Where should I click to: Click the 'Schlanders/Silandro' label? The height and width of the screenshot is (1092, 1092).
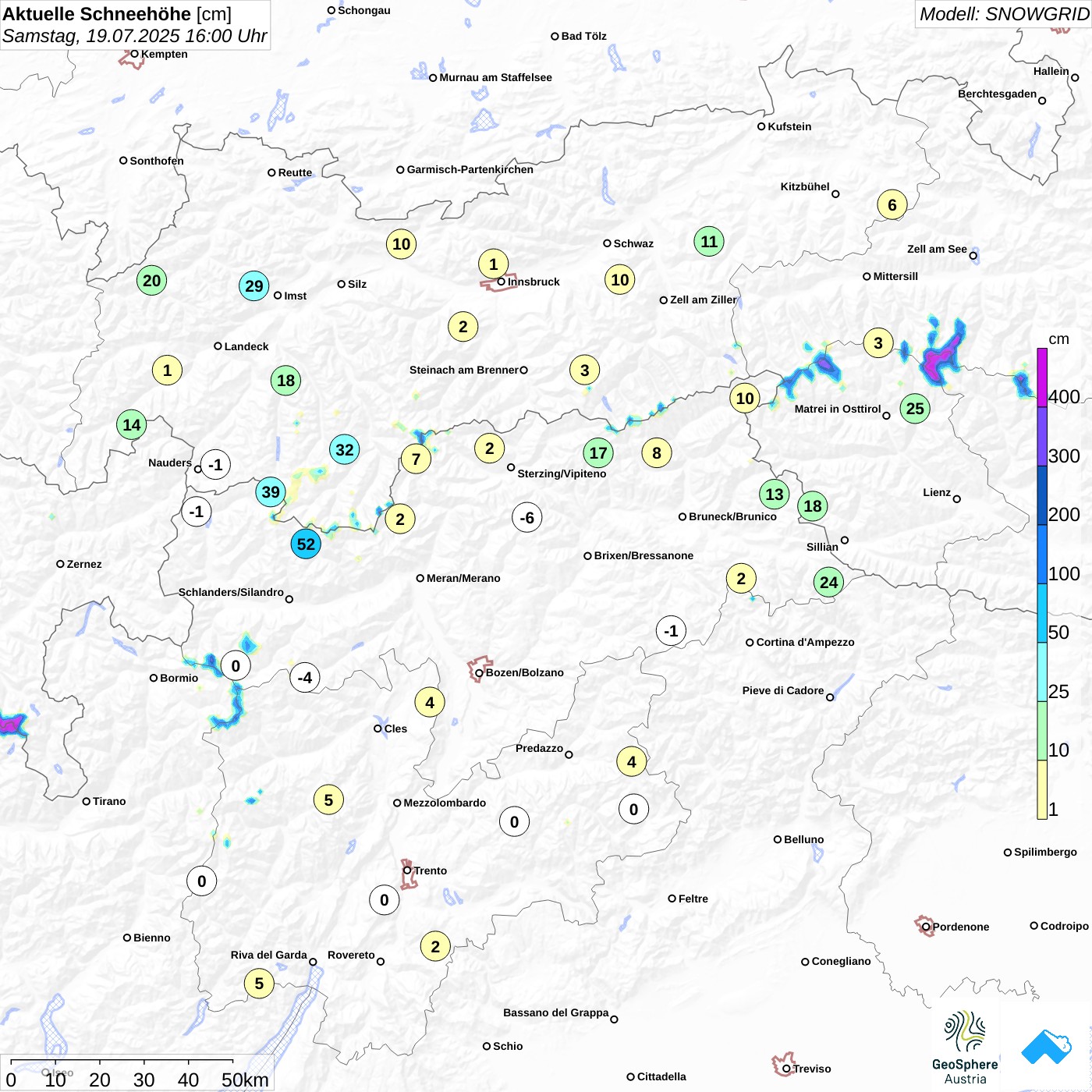pyautogui.click(x=231, y=592)
